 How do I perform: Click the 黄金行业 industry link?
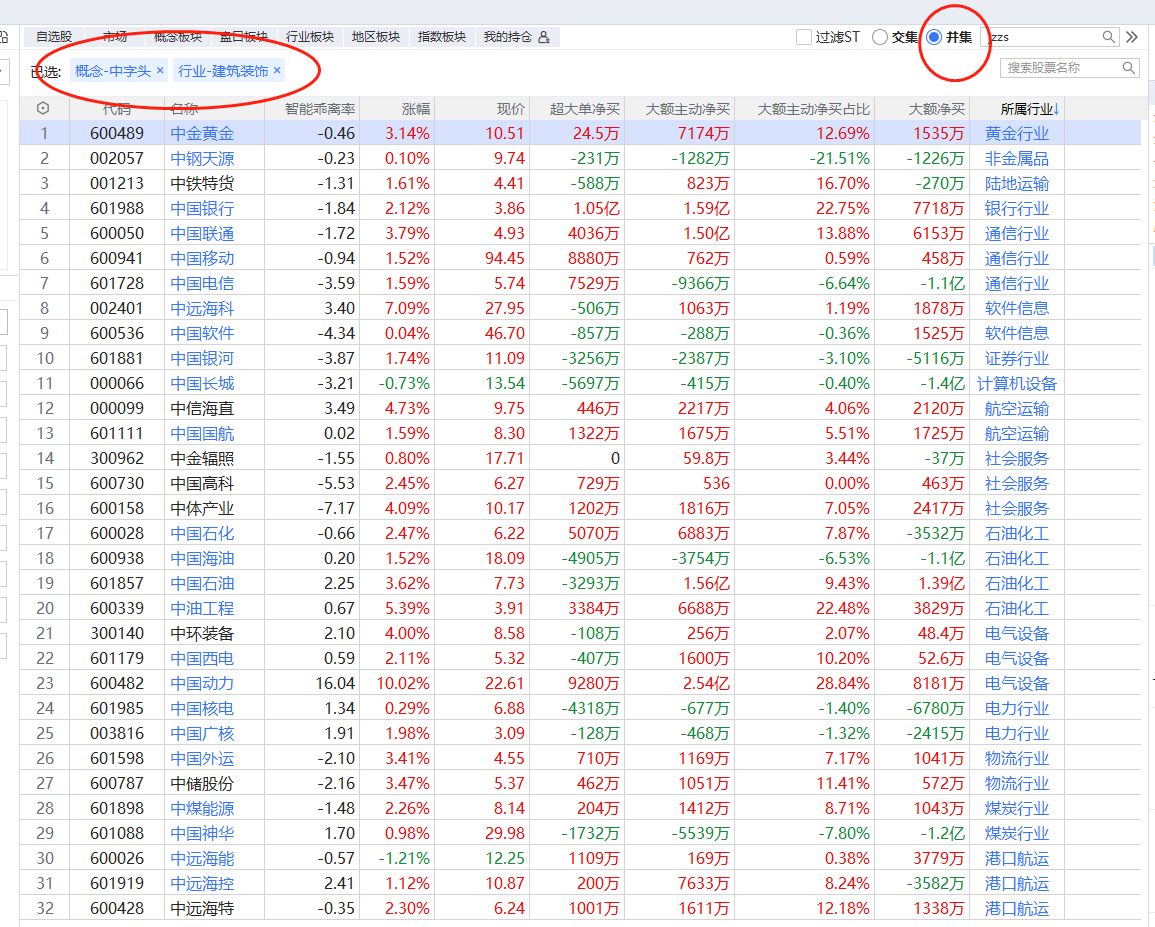[x=1016, y=133]
